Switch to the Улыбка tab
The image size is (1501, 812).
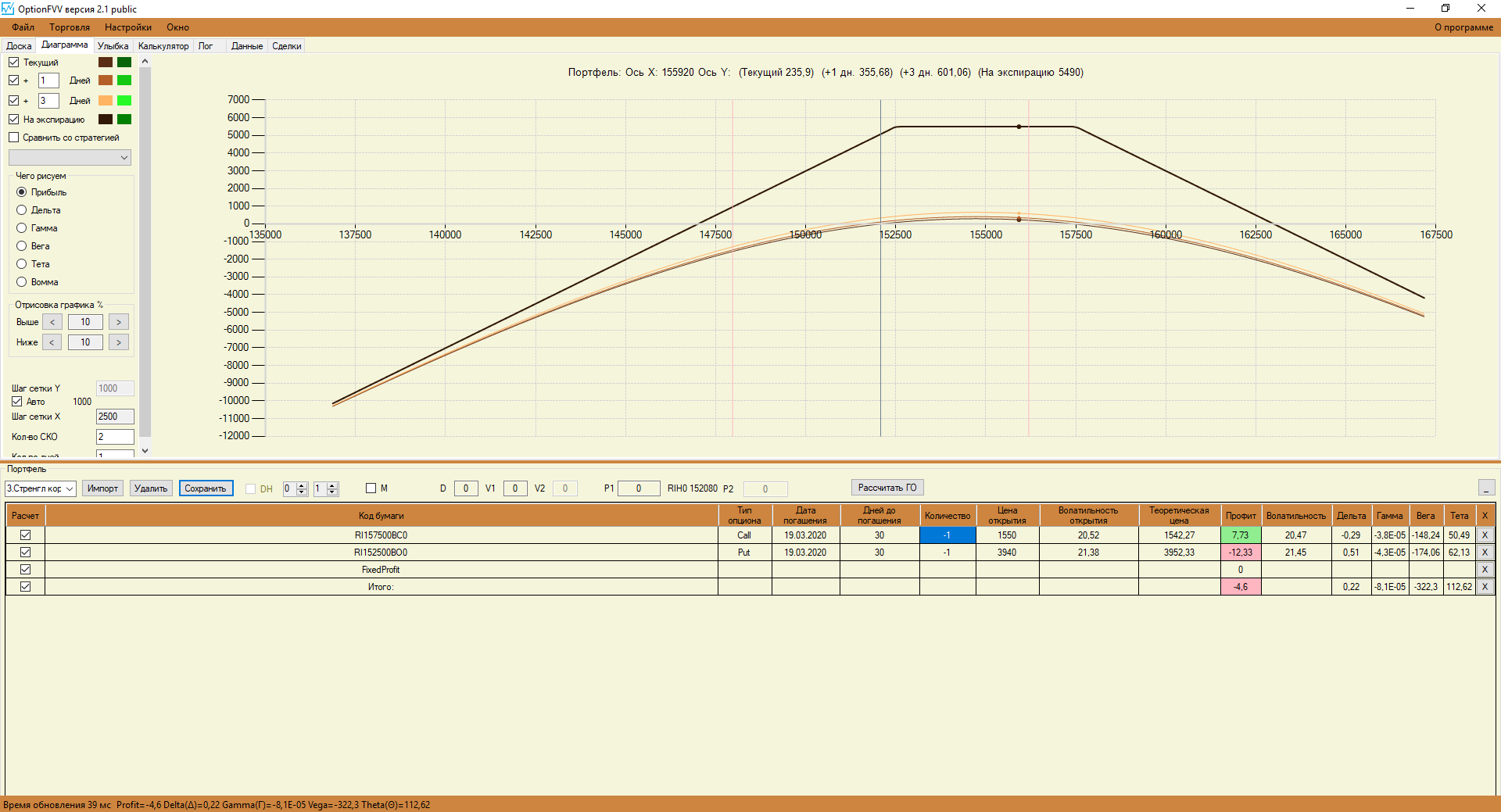pos(113,46)
